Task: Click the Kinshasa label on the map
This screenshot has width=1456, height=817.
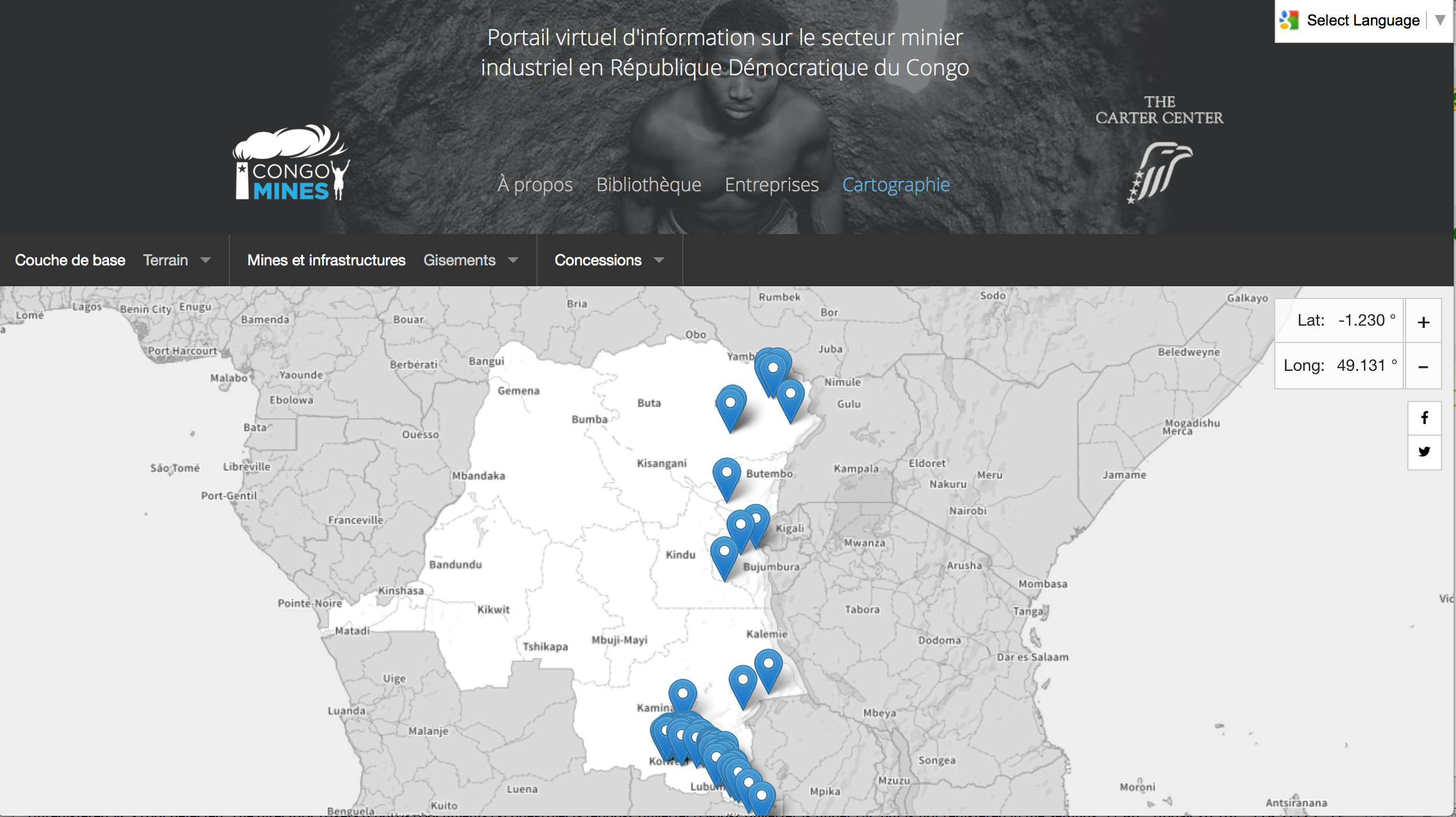Action: [x=401, y=590]
